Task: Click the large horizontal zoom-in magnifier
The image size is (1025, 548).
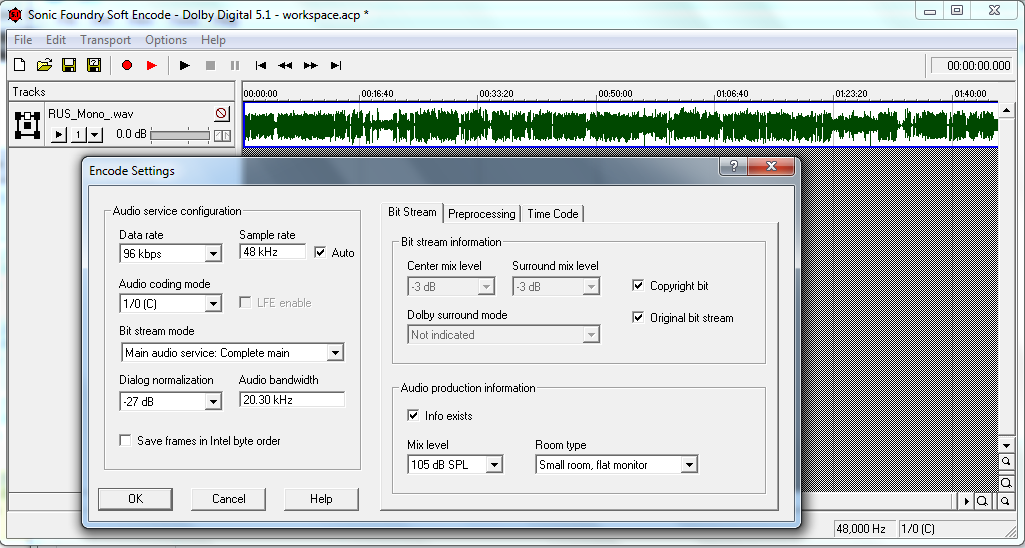Action: [x=982, y=502]
